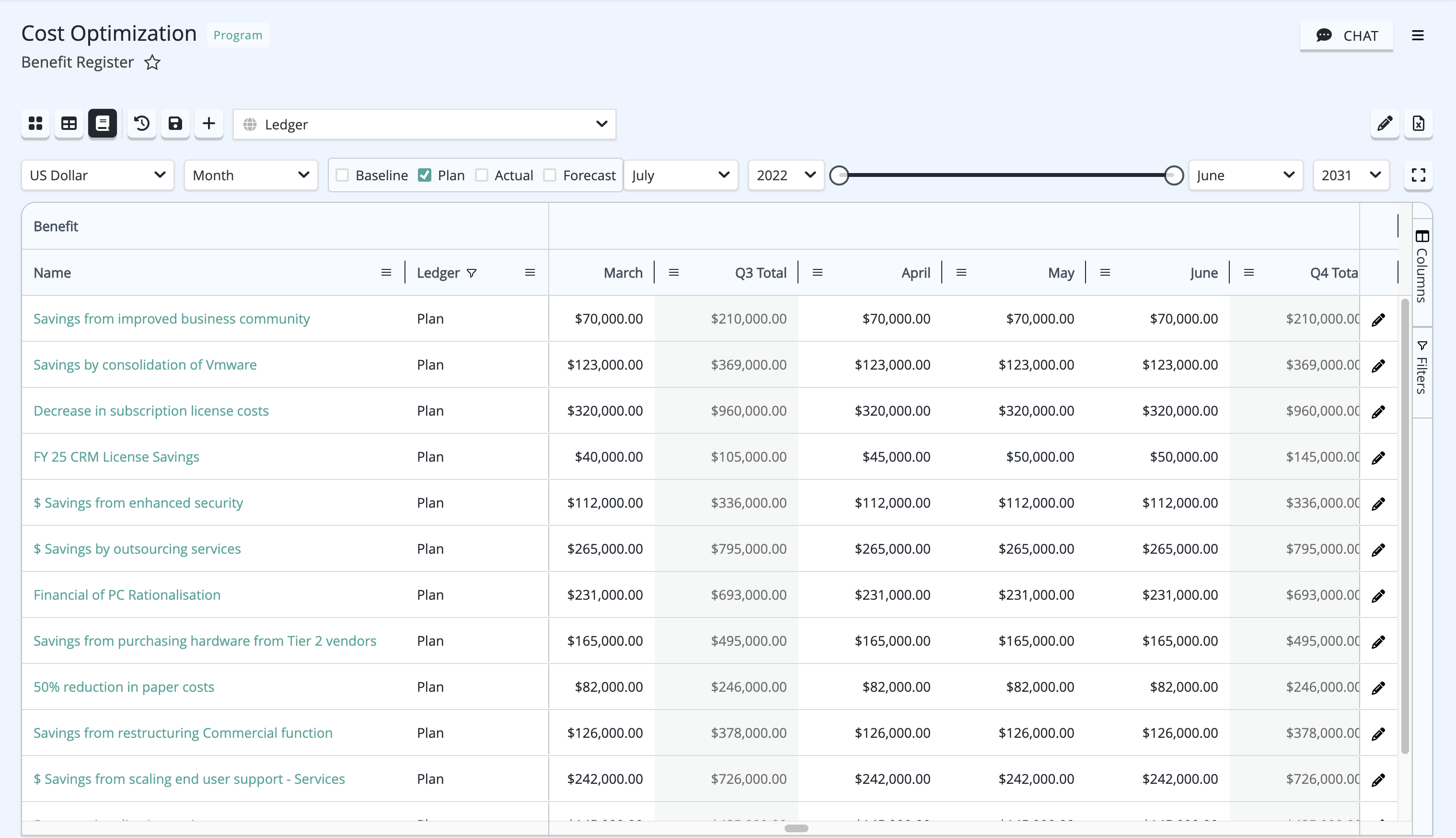Click March value $40,000.00
This screenshot has height=838, width=1456.
click(609, 457)
